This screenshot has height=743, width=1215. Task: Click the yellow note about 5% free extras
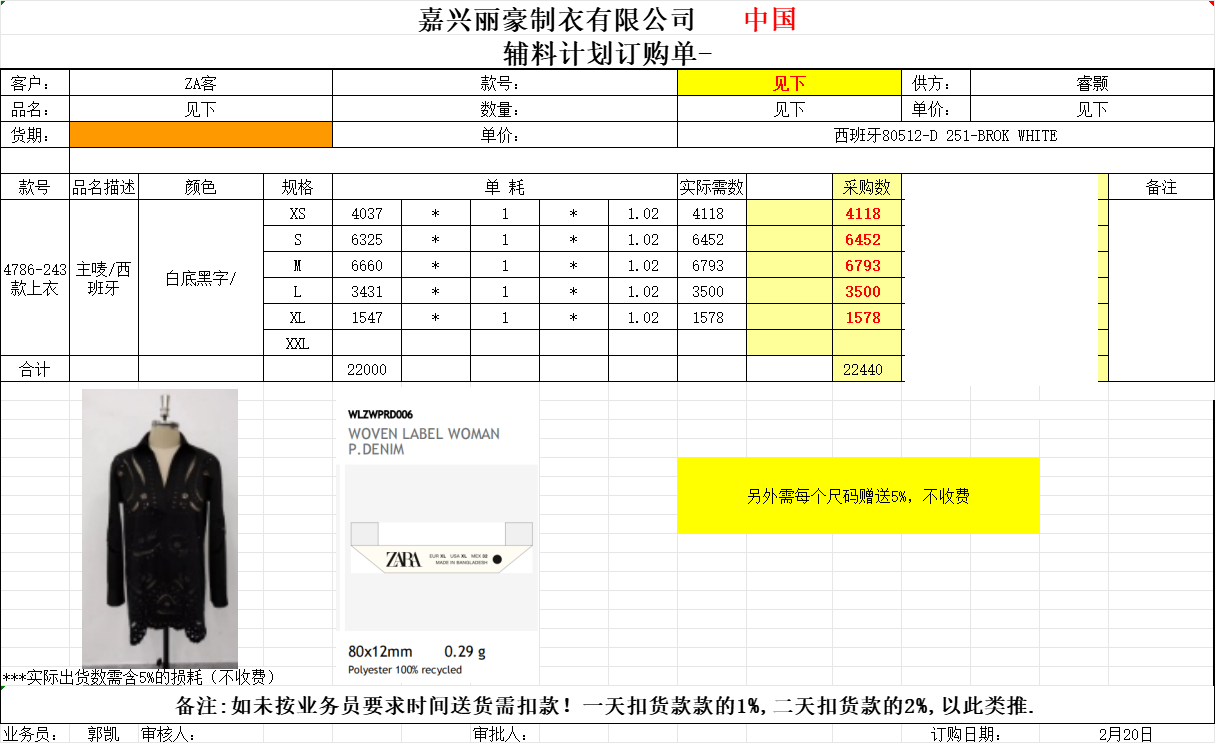(858, 496)
